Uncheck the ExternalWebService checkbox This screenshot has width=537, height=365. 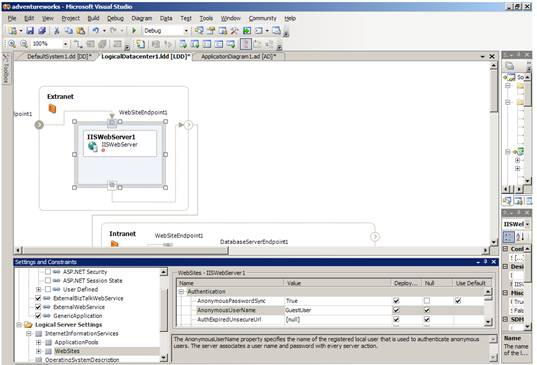click(38, 307)
